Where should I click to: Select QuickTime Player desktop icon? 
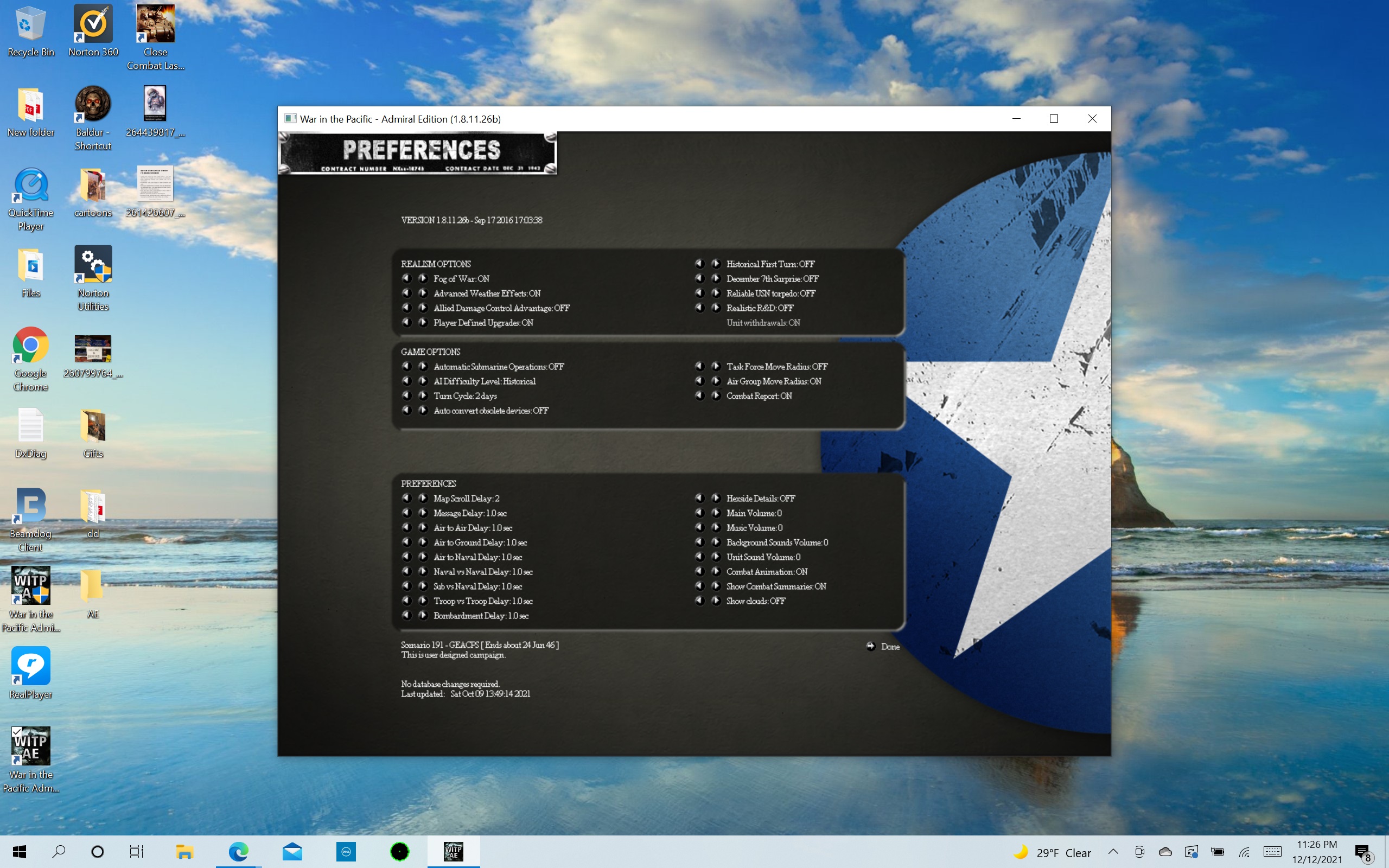pyautogui.click(x=30, y=199)
